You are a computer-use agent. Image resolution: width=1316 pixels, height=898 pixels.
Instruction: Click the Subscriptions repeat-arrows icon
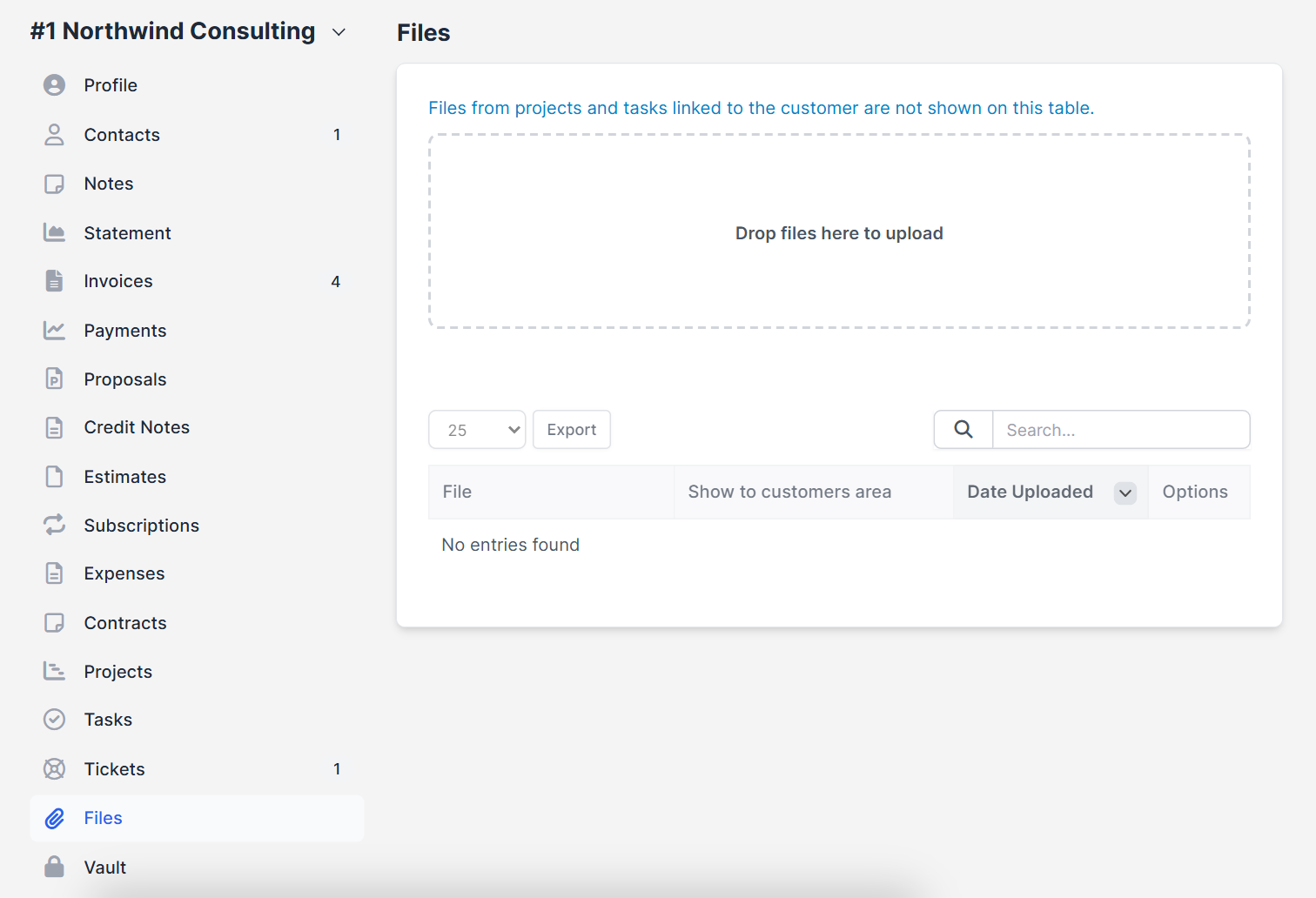(54, 525)
